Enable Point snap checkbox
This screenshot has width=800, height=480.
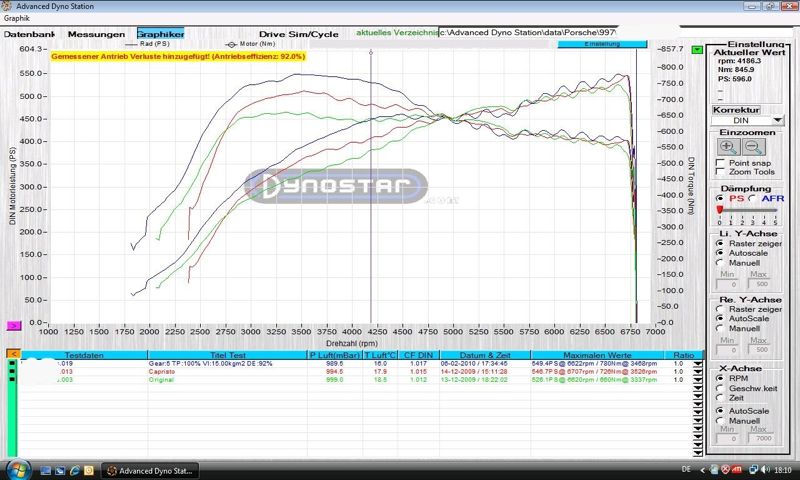[x=721, y=162]
